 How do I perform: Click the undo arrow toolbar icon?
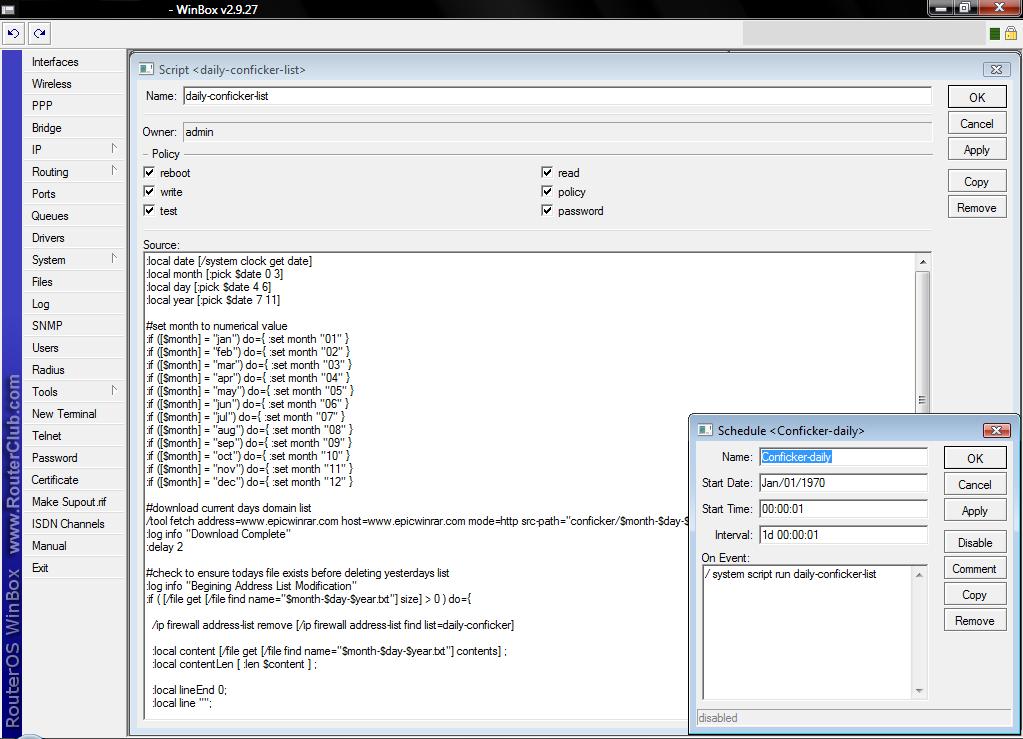[x=14, y=33]
